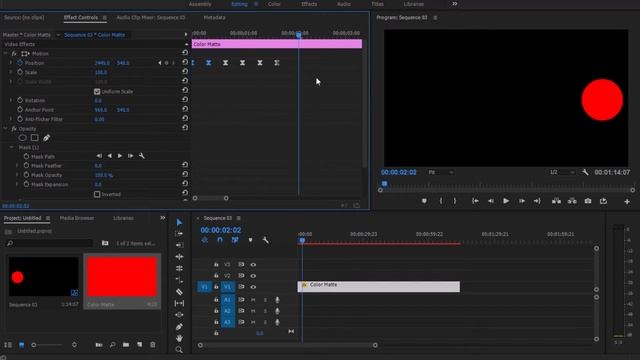Collapse the Mask (1) group
640x360 pixels.
tap(11, 147)
